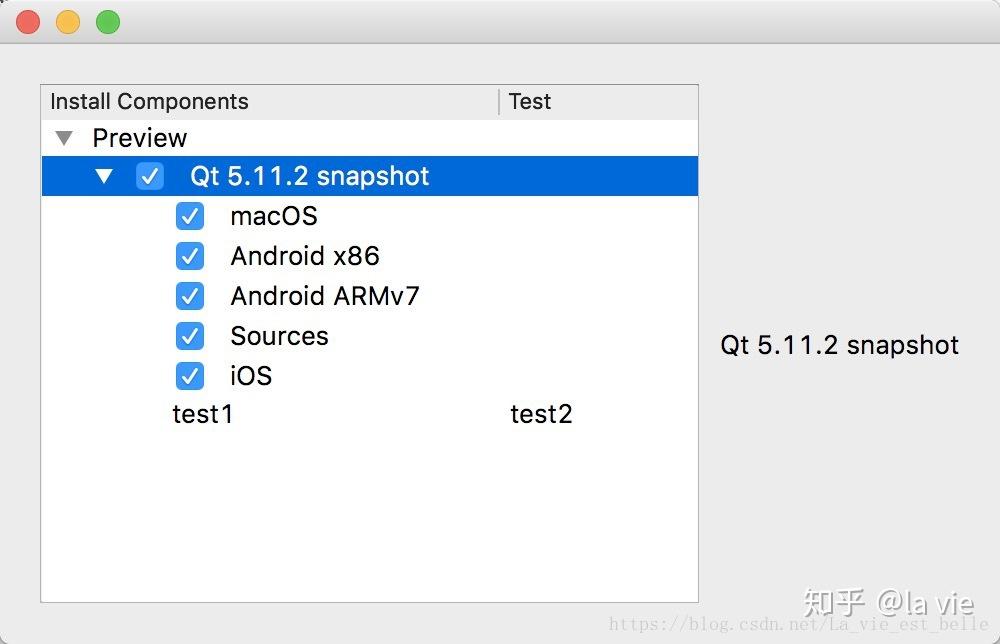
Task: Click the yellow minimize window button
Action: (x=68, y=22)
